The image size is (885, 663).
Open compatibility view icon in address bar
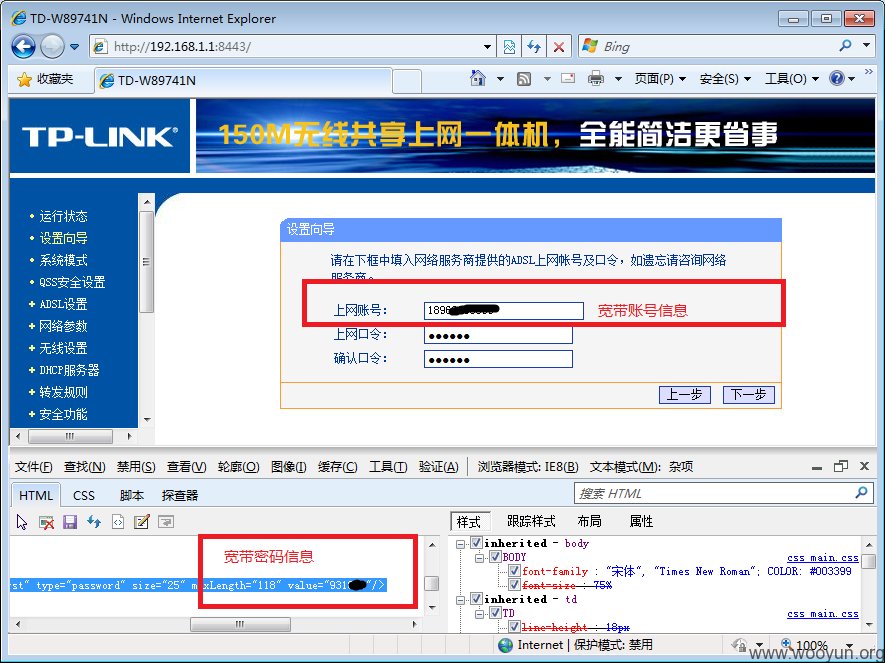tap(509, 47)
